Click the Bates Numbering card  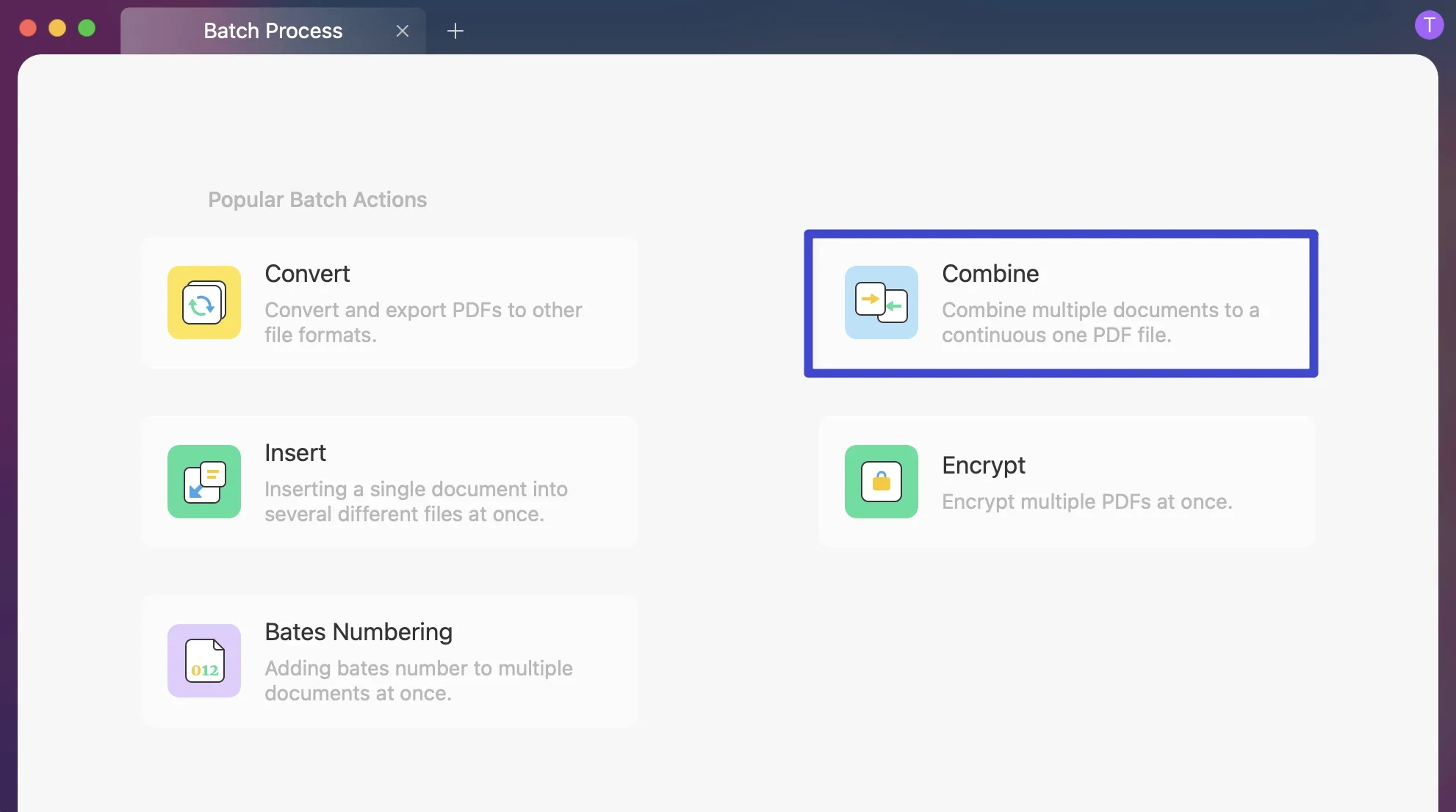(389, 661)
